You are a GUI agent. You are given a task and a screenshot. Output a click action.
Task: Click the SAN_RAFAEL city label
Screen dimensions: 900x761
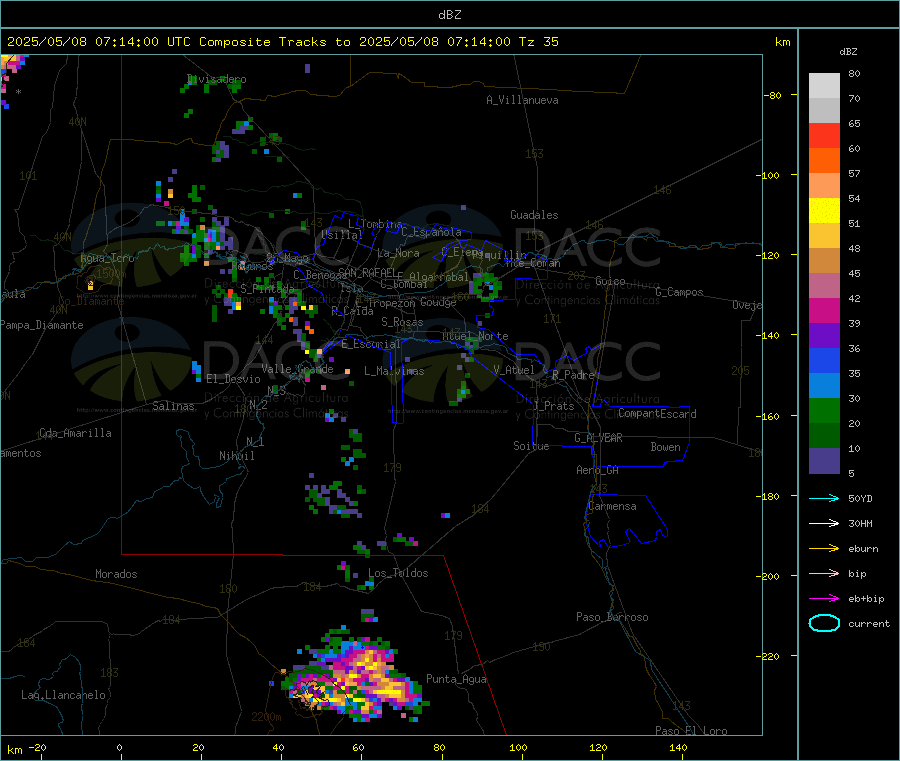(367, 272)
